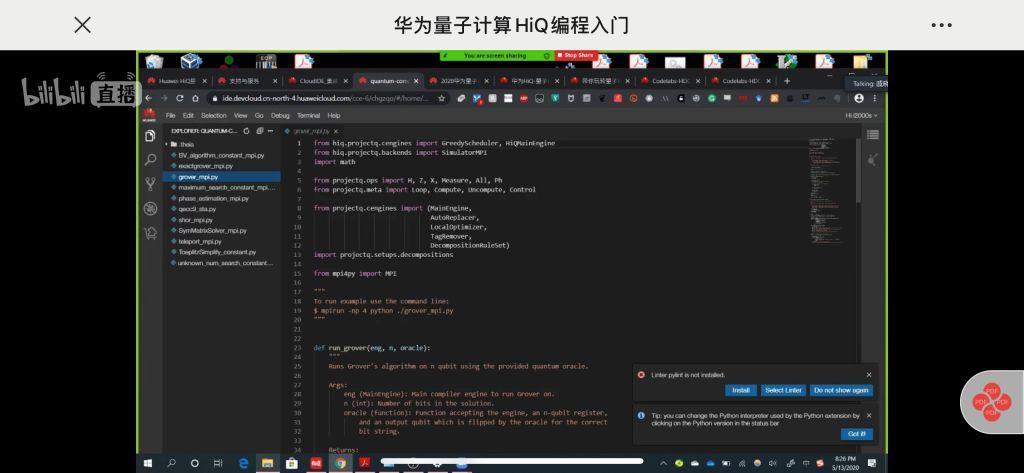
Task: Collapse the .theia folder in Explorer
Action: pyautogui.click(x=183, y=144)
